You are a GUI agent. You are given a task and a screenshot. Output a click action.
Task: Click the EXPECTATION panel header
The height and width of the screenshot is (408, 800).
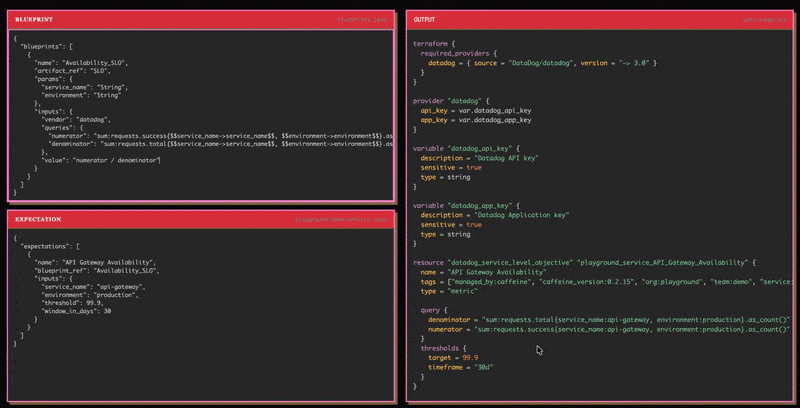38,218
